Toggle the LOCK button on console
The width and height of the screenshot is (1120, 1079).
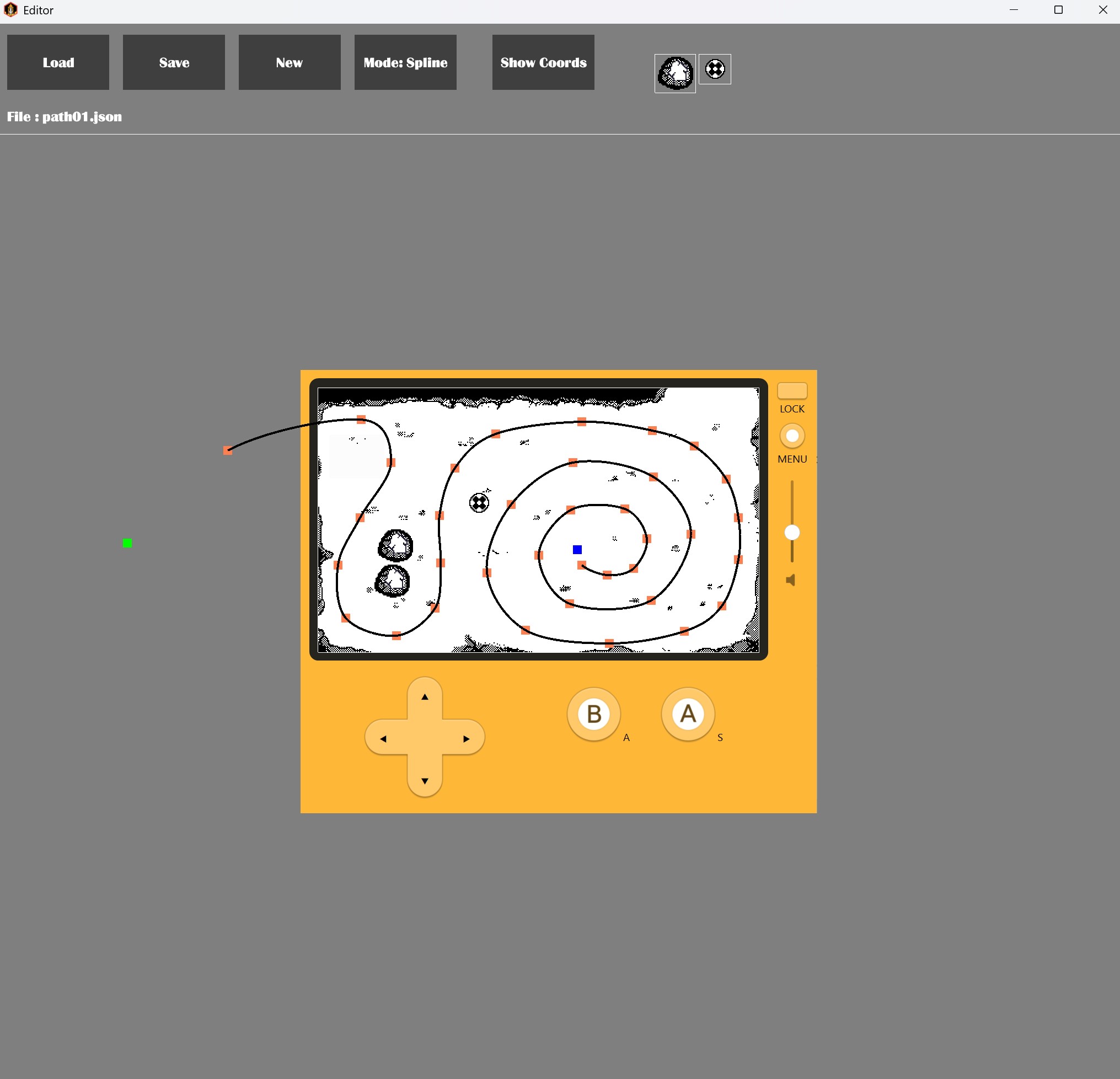pos(791,391)
